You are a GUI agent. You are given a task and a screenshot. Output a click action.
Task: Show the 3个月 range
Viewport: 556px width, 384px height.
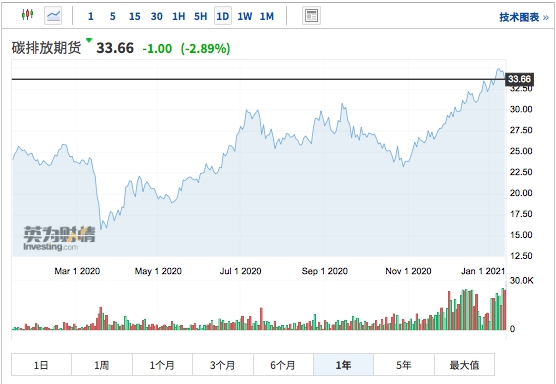[x=223, y=364]
